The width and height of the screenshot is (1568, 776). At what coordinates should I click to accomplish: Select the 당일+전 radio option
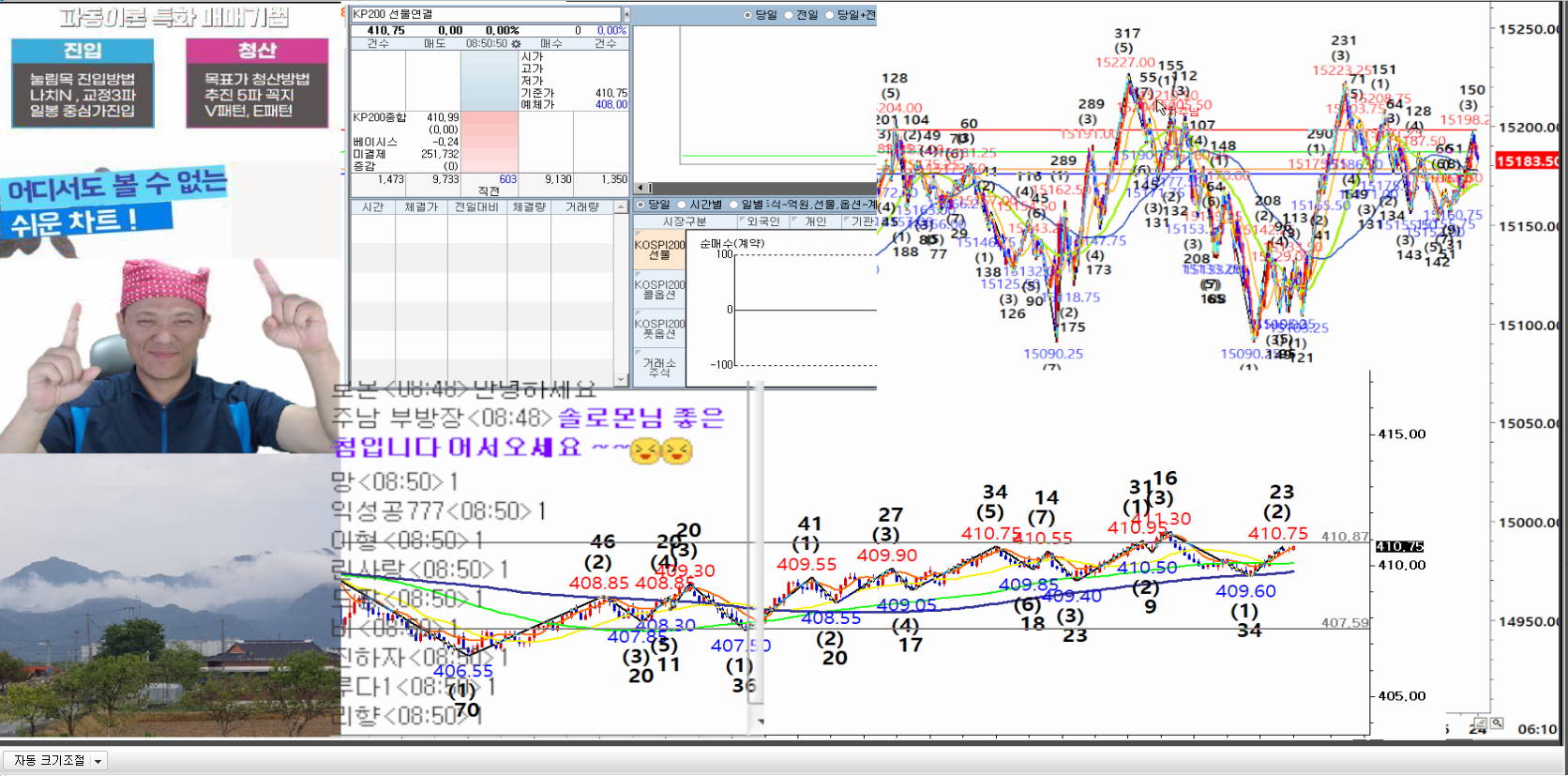tap(830, 15)
